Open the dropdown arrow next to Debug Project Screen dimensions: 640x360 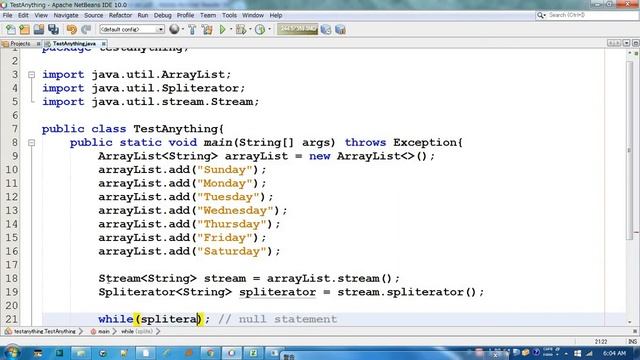pos(250,29)
